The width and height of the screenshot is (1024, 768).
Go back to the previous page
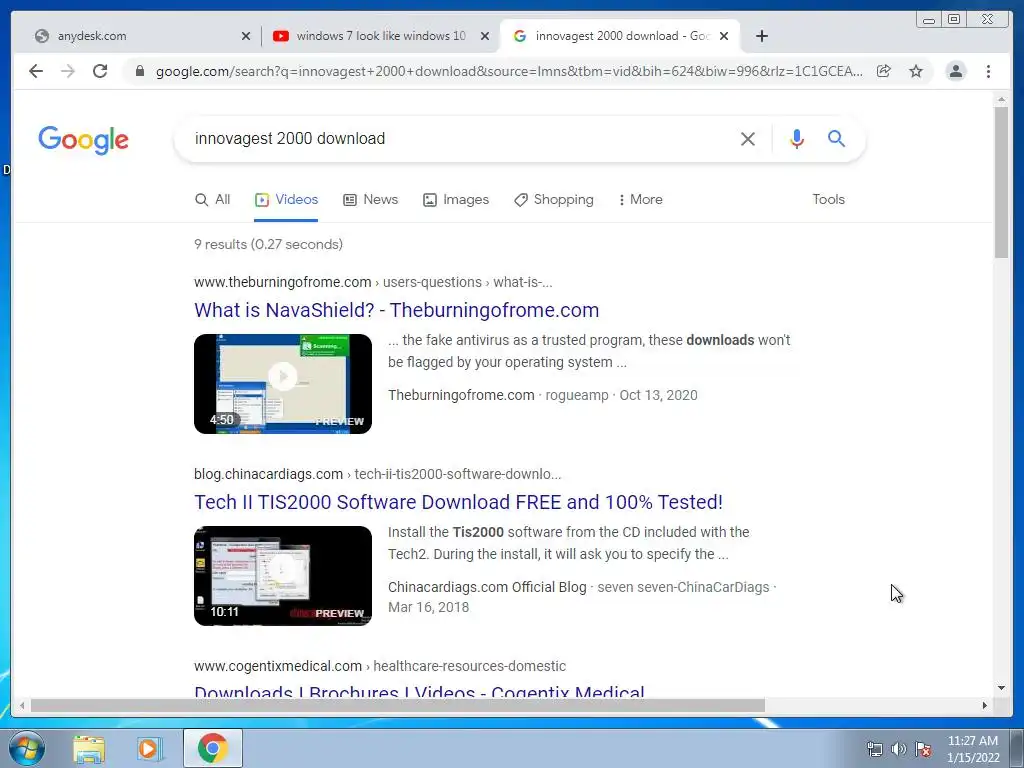[x=36, y=71]
